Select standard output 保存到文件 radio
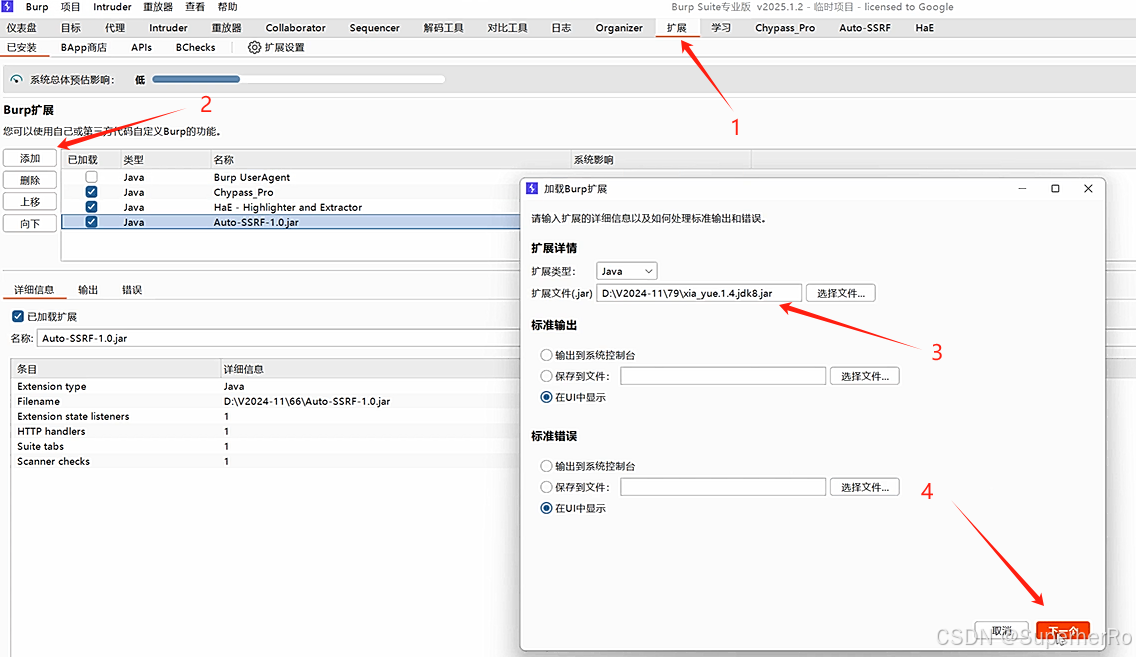The width and height of the screenshot is (1136, 657). coord(546,376)
